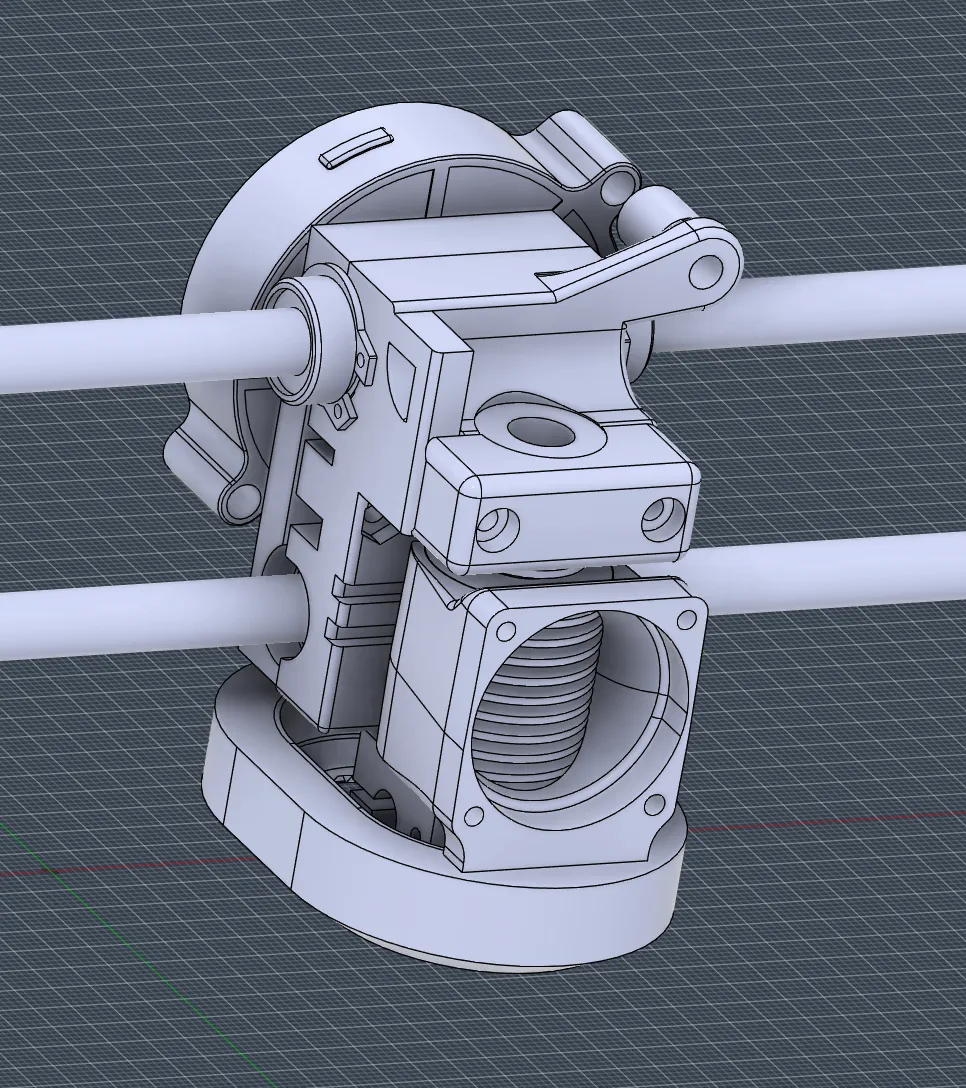966x1088 pixels.
Task: Select the small raised tab on circular housing top
Action: pyautogui.click(x=356, y=147)
